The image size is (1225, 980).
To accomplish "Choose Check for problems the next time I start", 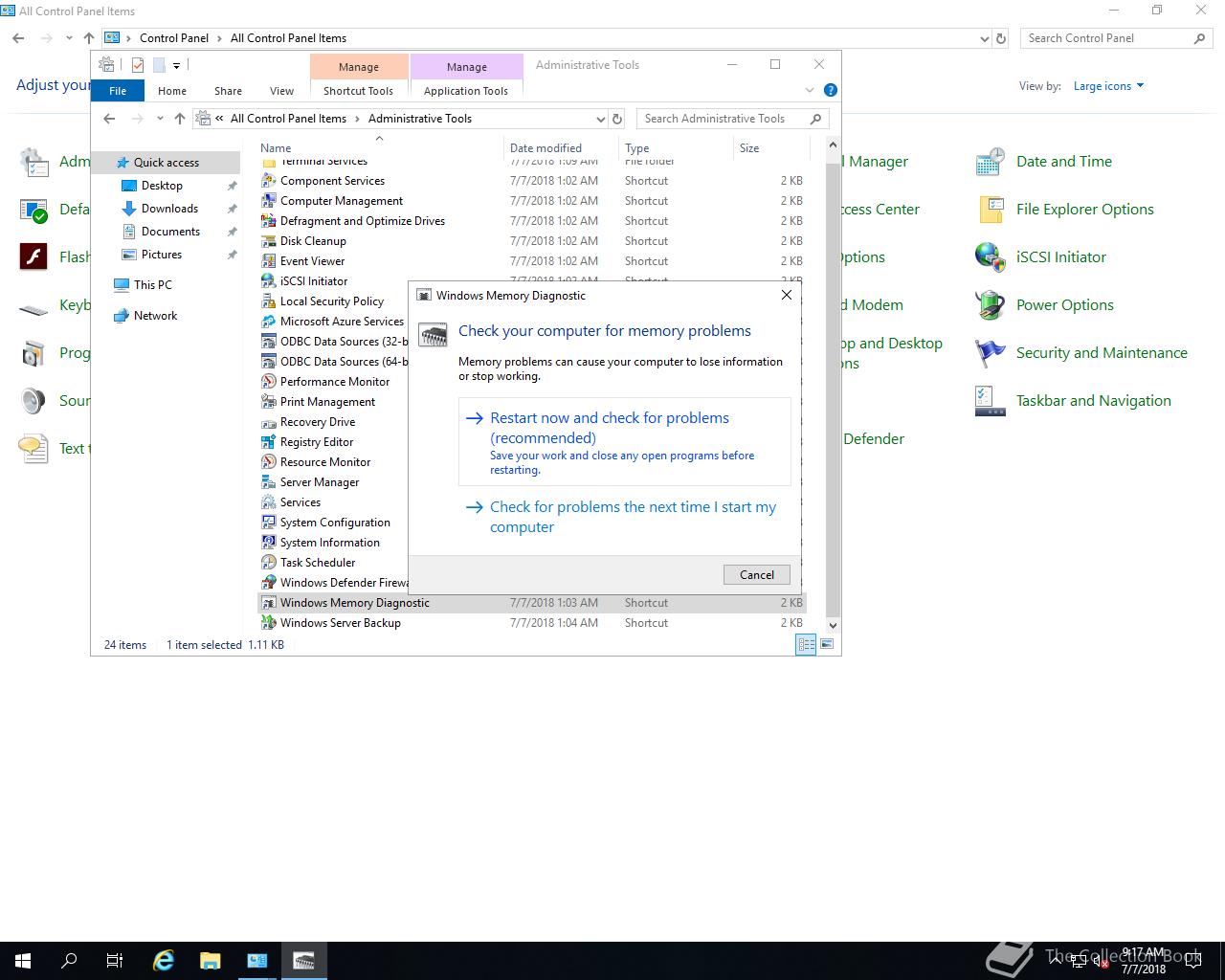I will click(625, 517).
